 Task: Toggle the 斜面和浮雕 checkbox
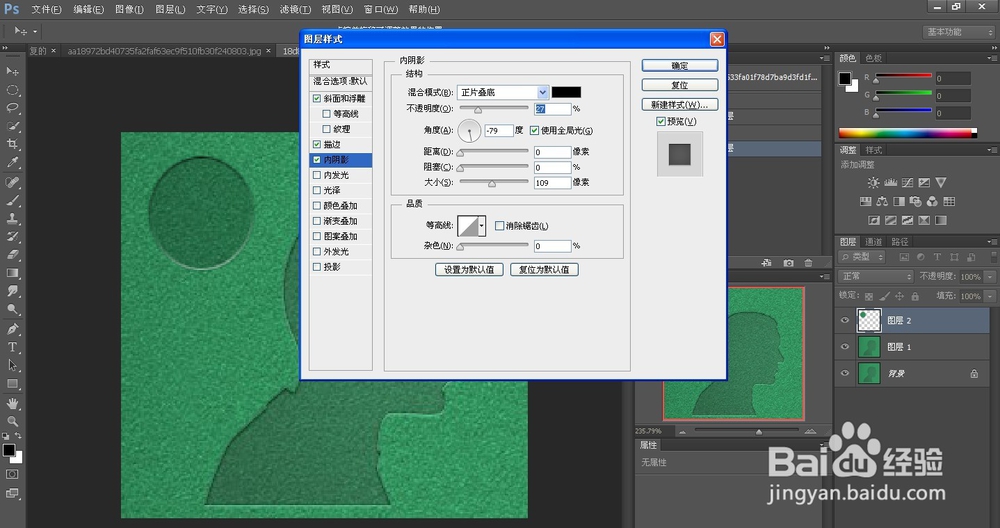point(317,99)
